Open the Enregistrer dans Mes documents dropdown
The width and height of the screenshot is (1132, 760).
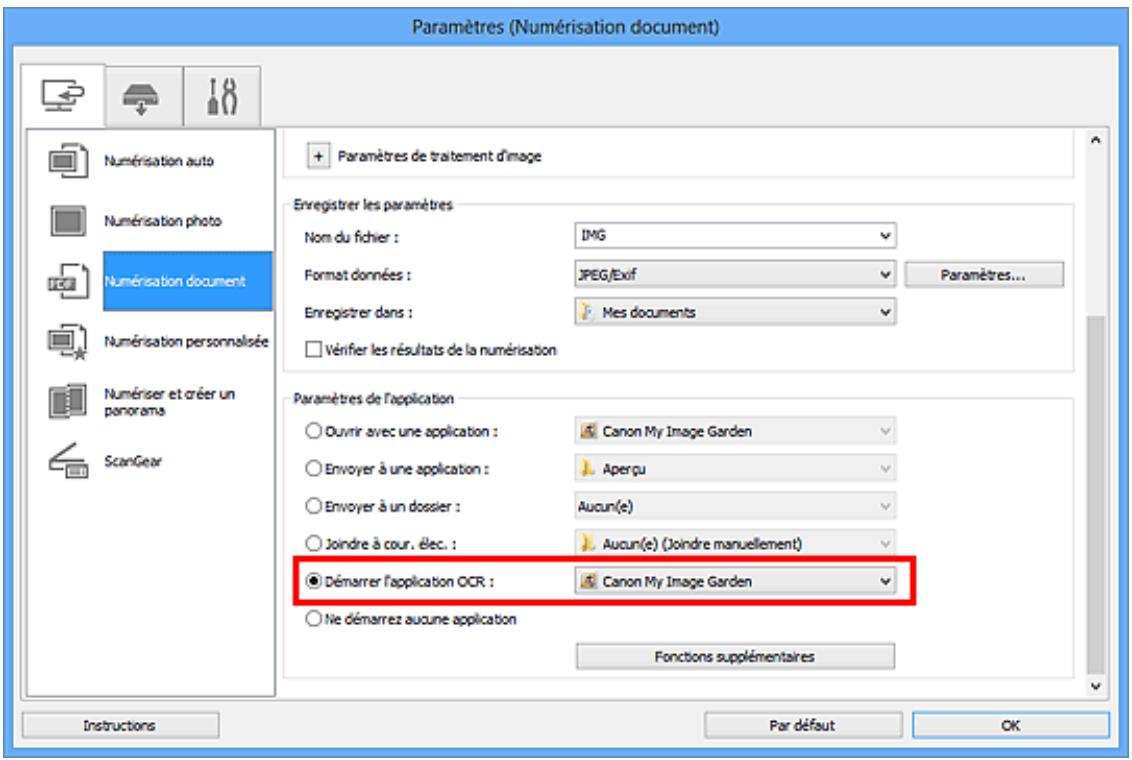735,312
